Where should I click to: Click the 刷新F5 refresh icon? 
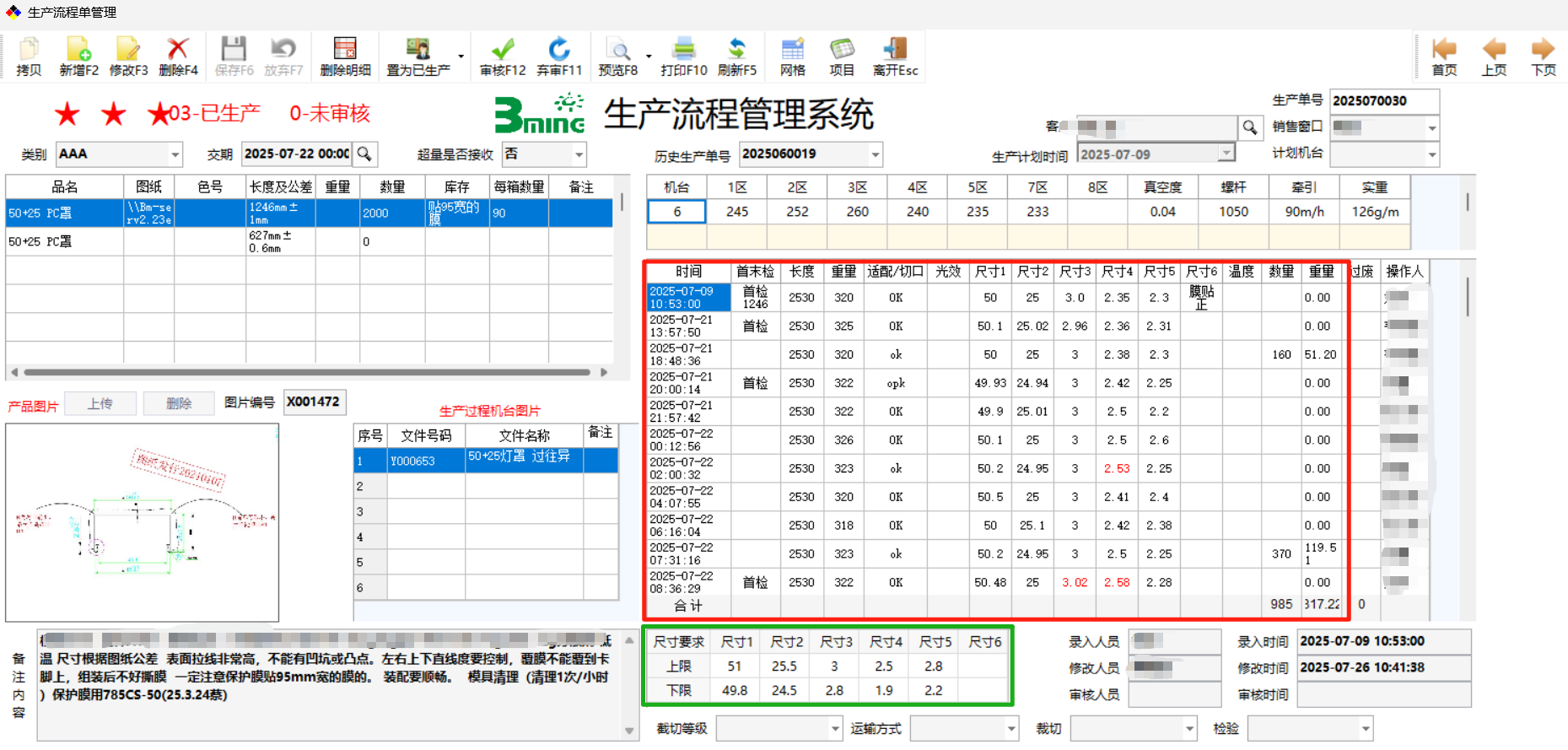click(x=736, y=50)
